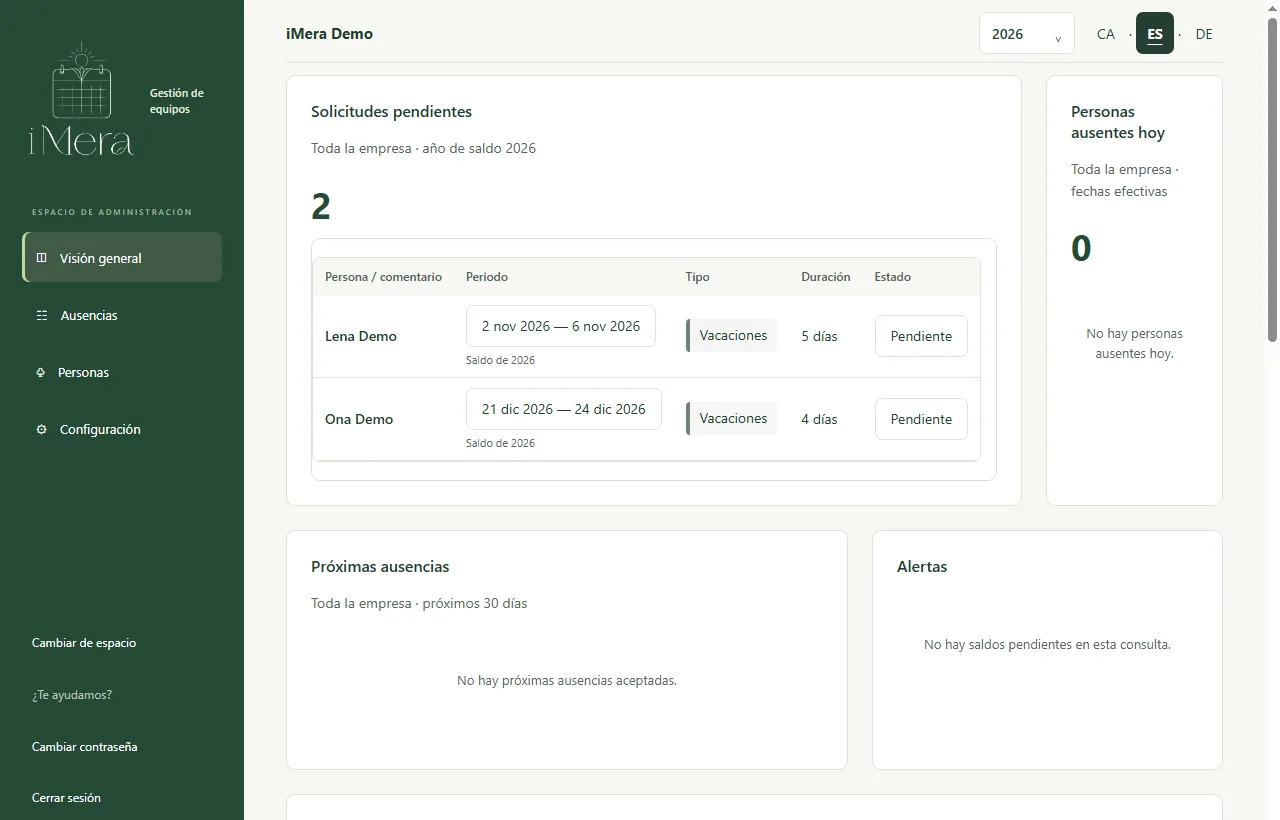Click period 2 nov 2026 — 6 nov 2026

point(560,326)
